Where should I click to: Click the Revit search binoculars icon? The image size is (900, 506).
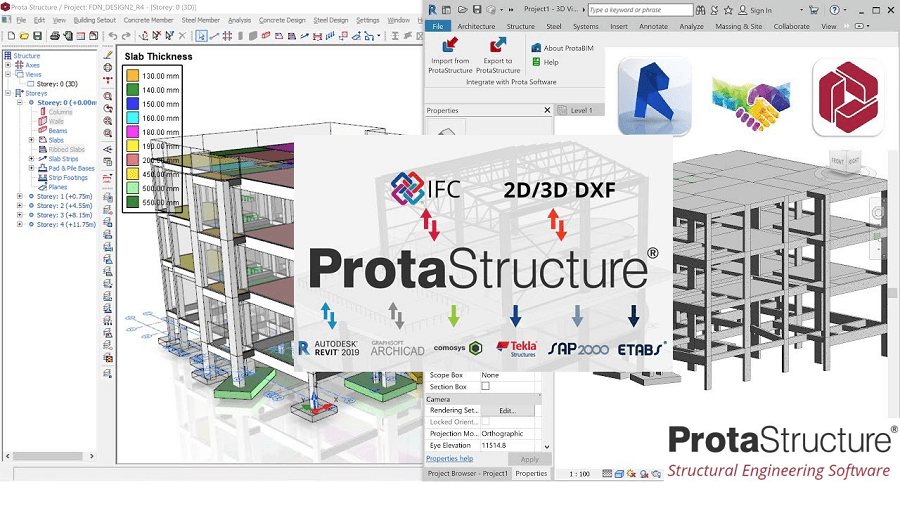(x=700, y=10)
